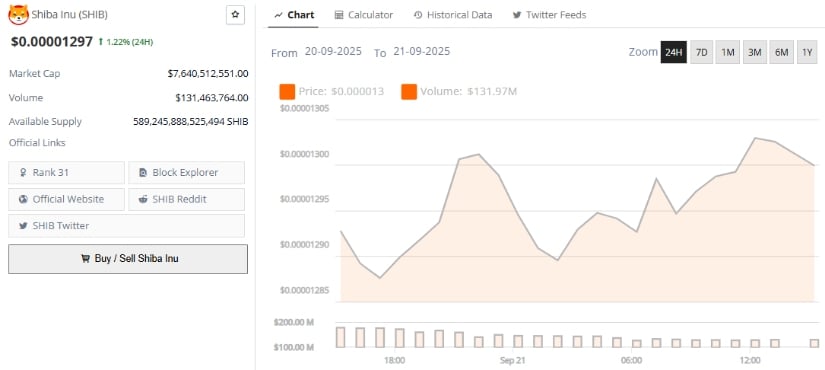Click the Market Cap value $7,640,512,551.00

point(208,74)
